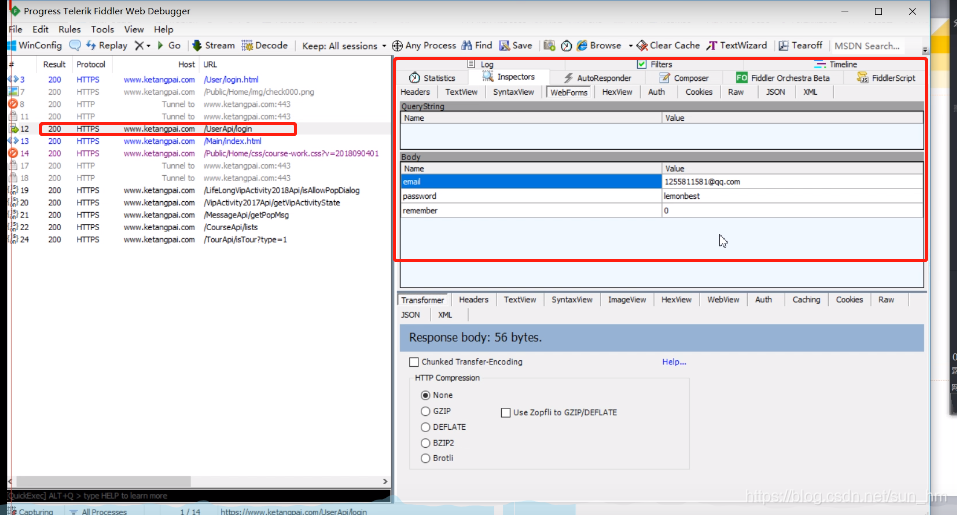Open the Browse dropdown arrow
The height and width of the screenshot is (515, 957).
pyautogui.click(x=630, y=46)
